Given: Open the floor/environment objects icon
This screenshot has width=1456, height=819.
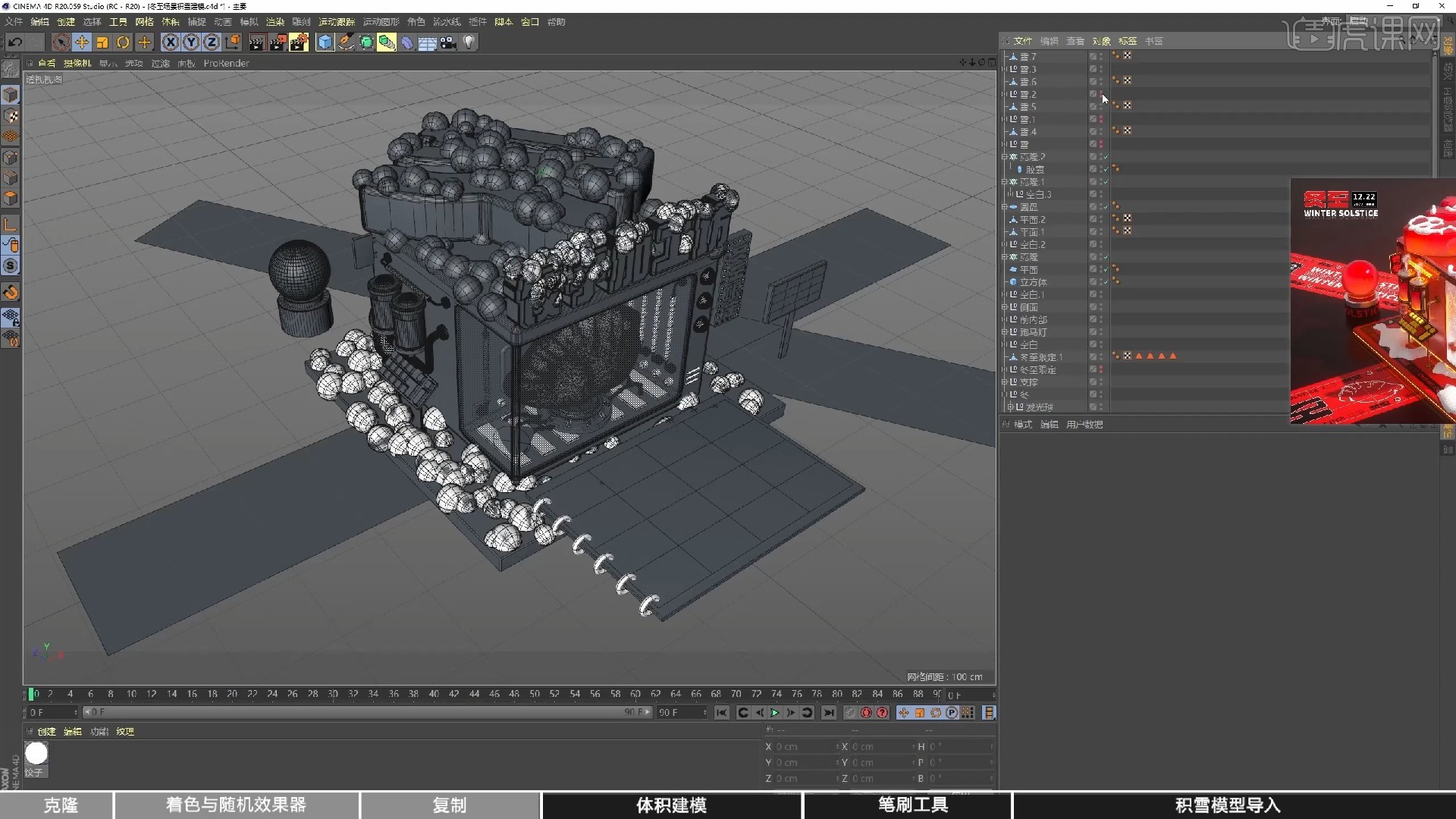Looking at the screenshot, I should pos(428,42).
